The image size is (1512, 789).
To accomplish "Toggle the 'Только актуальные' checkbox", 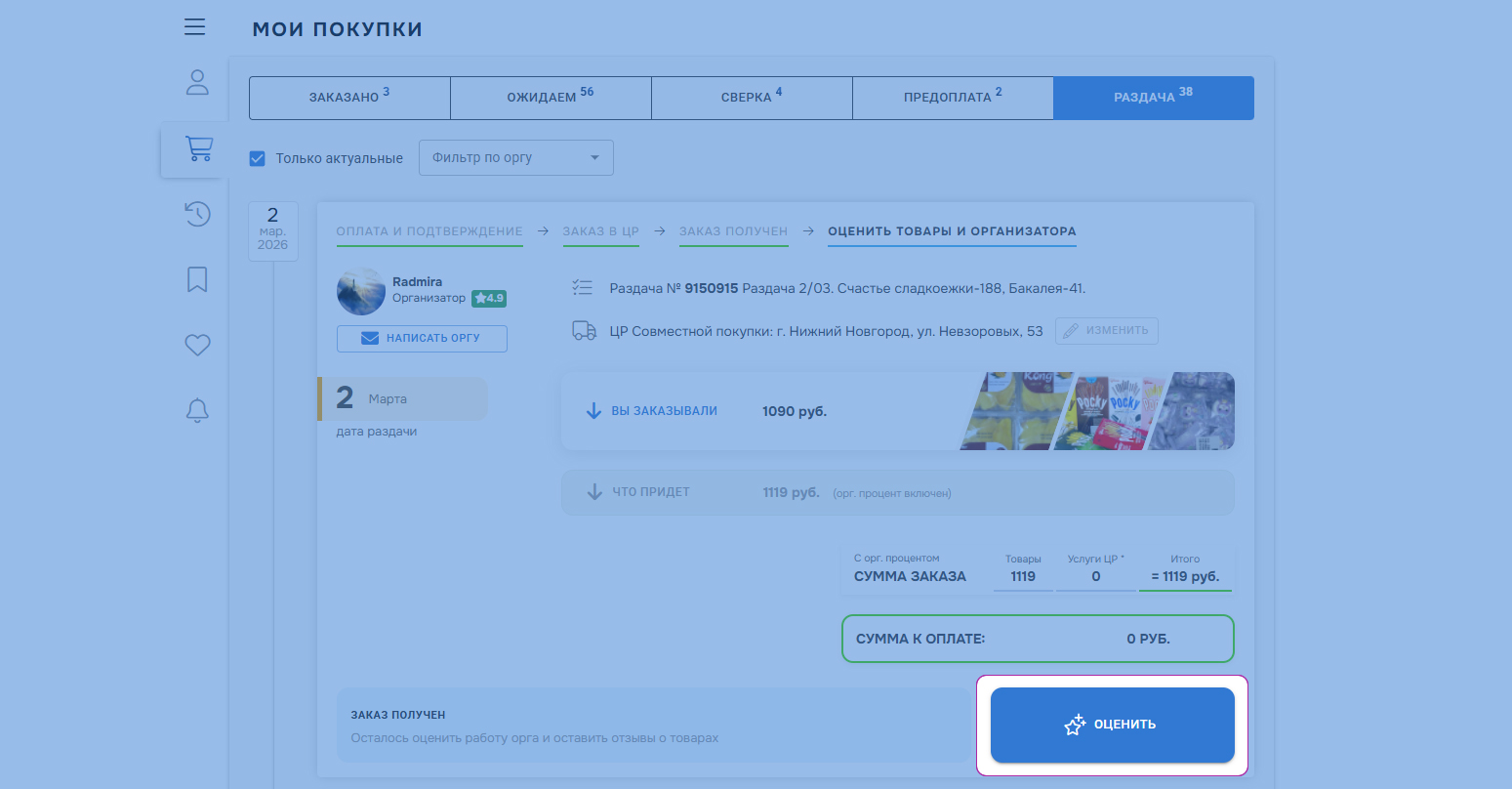I will click(258, 158).
